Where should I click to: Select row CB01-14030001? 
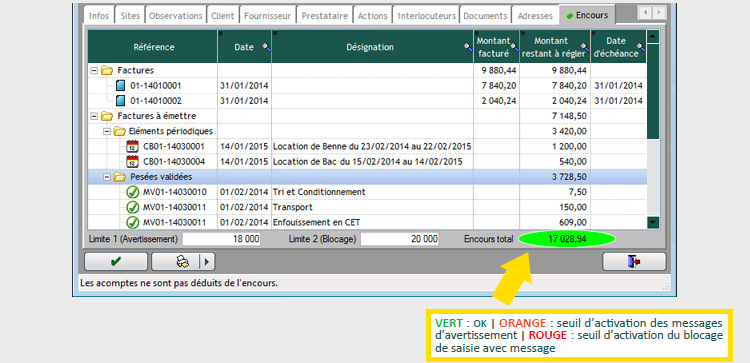click(x=367, y=146)
